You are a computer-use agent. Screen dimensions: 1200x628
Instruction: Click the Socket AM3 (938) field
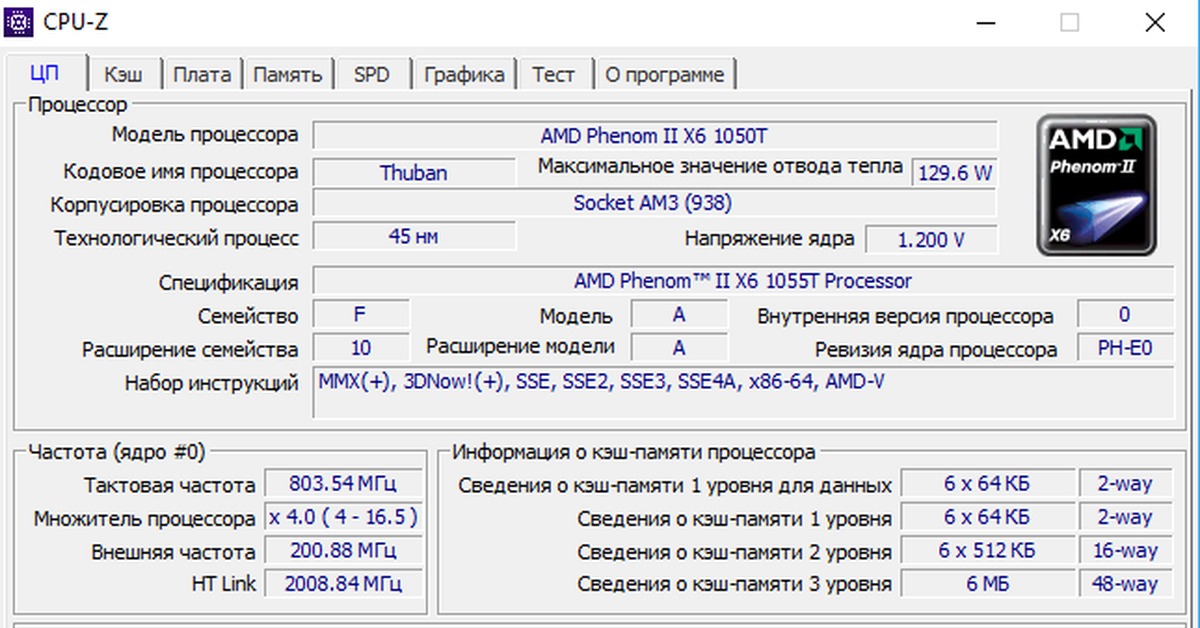point(655,203)
